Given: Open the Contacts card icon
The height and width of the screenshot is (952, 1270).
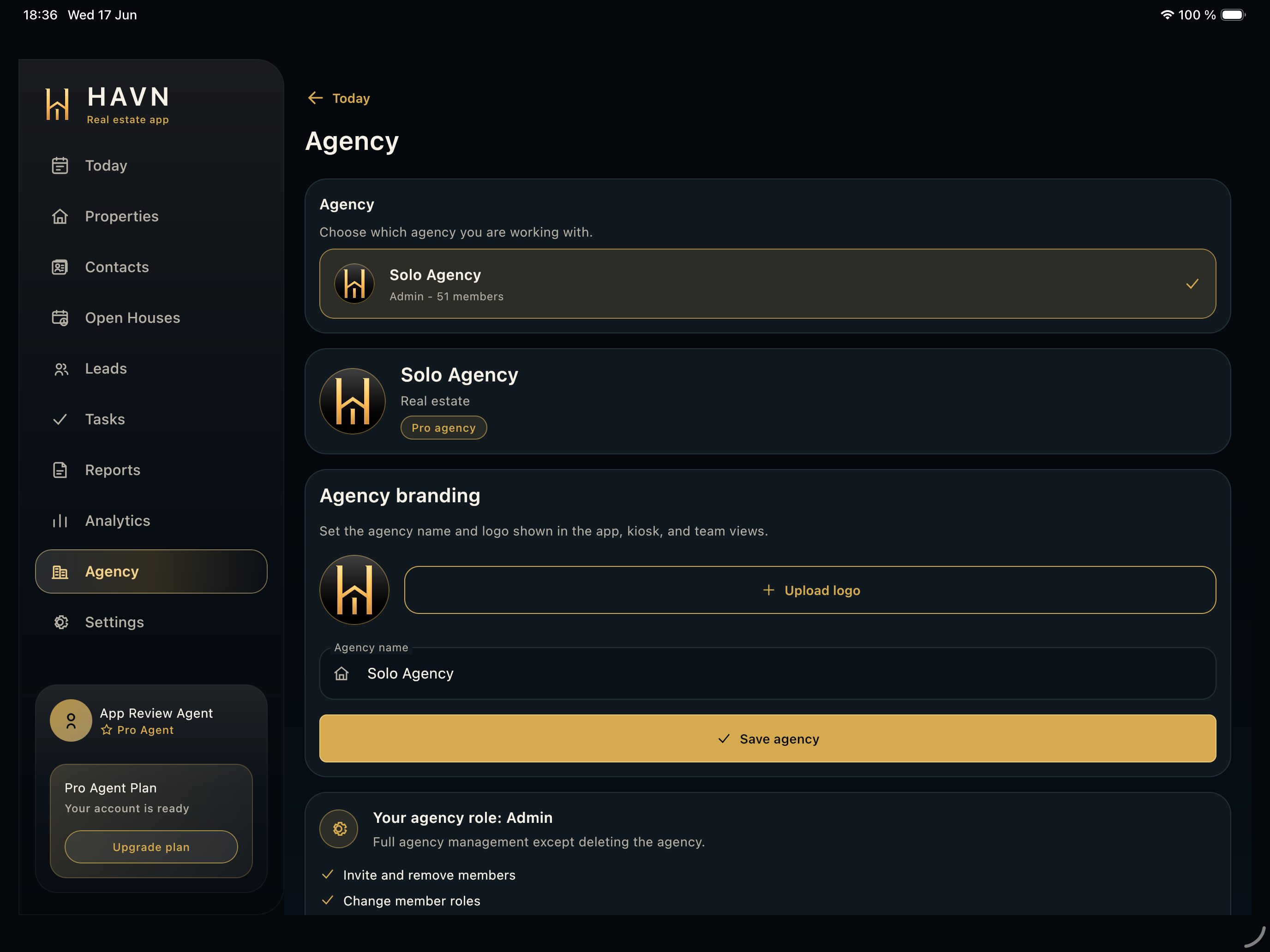Looking at the screenshot, I should click(60, 268).
